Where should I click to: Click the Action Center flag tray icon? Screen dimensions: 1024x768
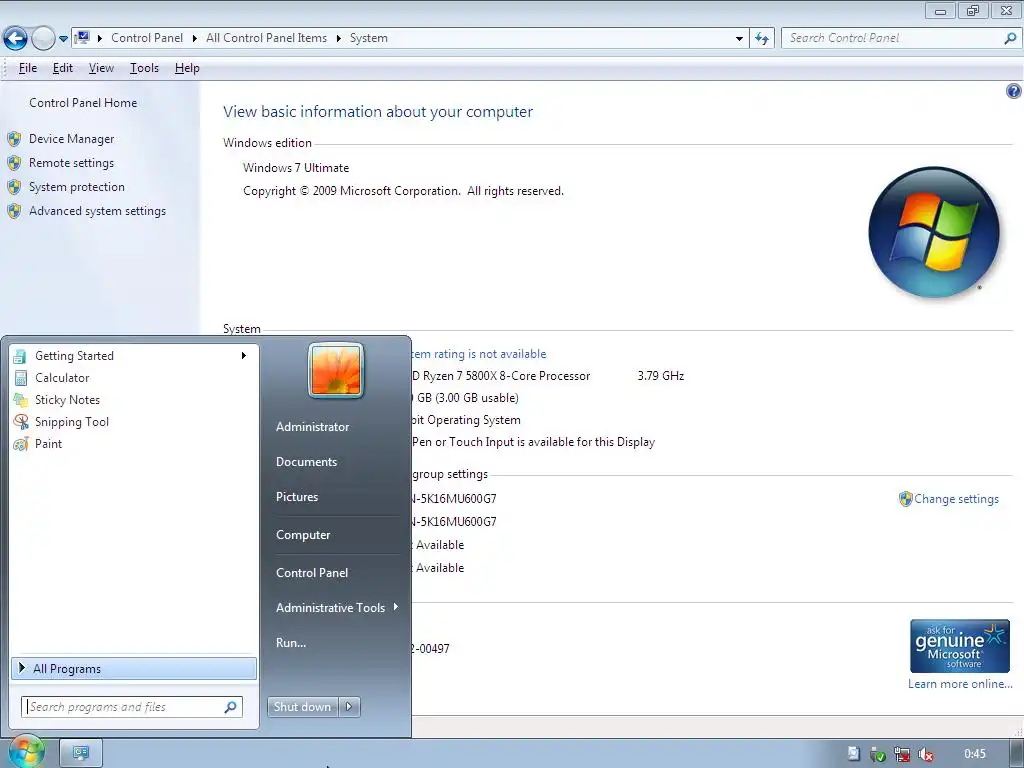coord(854,754)
